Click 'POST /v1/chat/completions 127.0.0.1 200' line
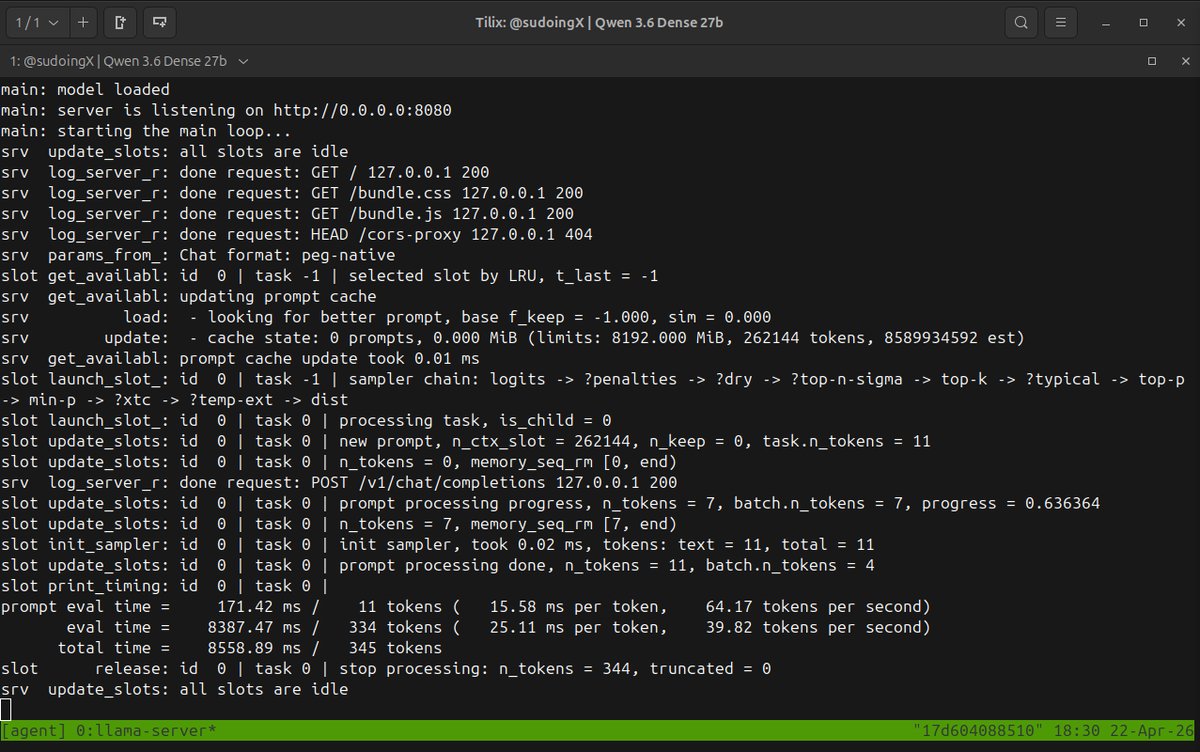 pyautogui.click(x=339, y=482)
